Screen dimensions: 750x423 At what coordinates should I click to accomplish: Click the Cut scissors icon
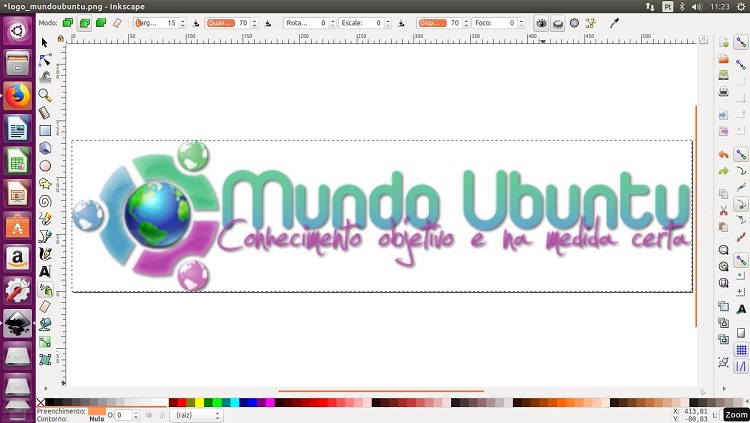[x=723, y=211]
